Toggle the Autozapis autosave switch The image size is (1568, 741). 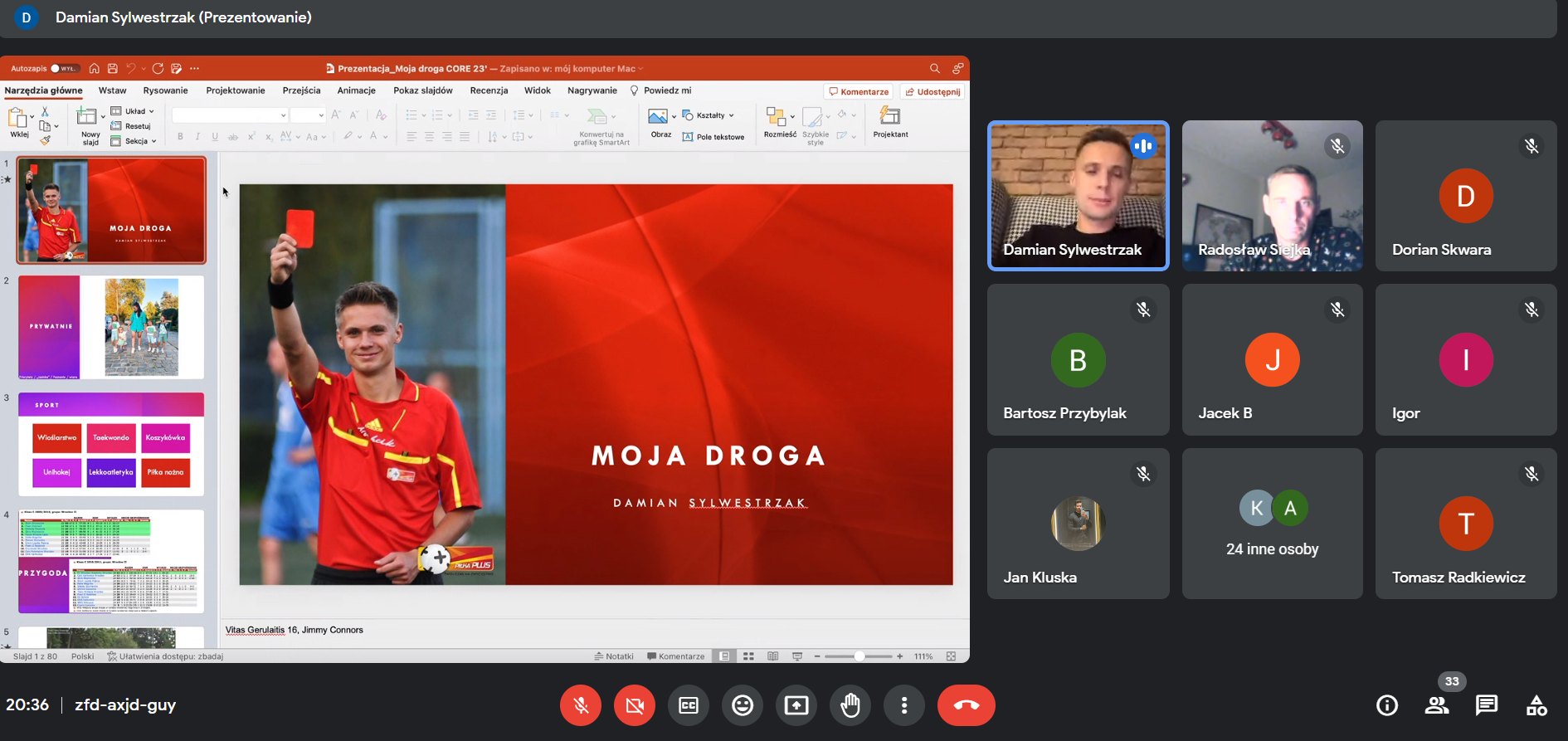point(65,68)
